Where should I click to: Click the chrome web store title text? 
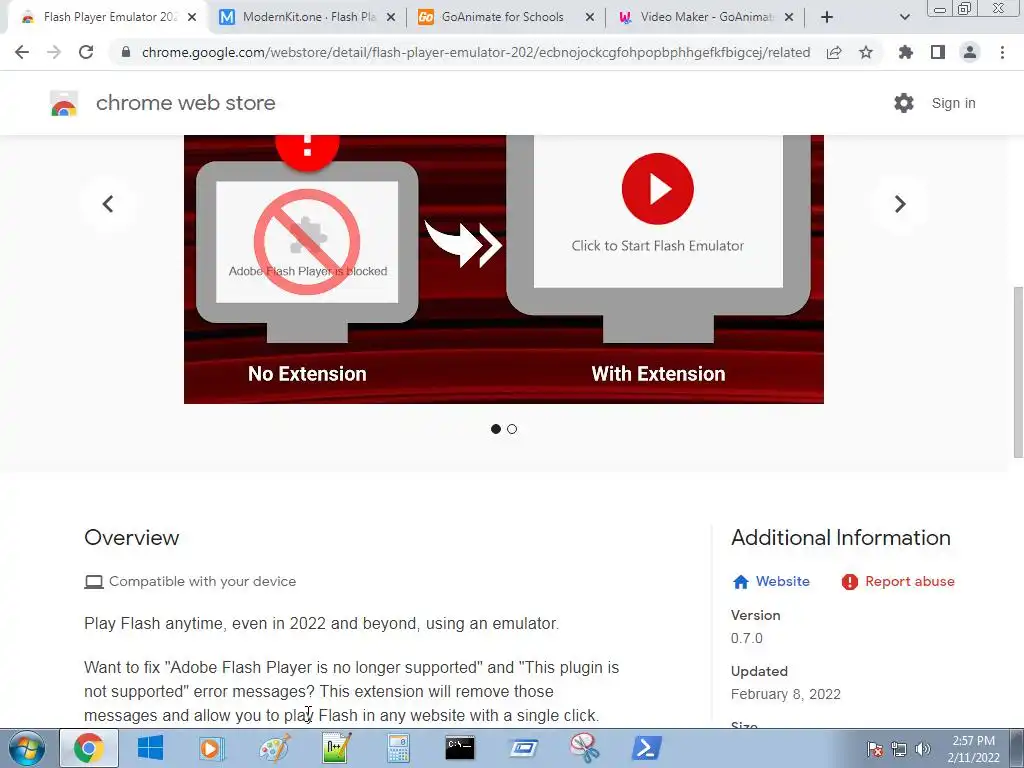pyautogui.click(x=186, y=103)
